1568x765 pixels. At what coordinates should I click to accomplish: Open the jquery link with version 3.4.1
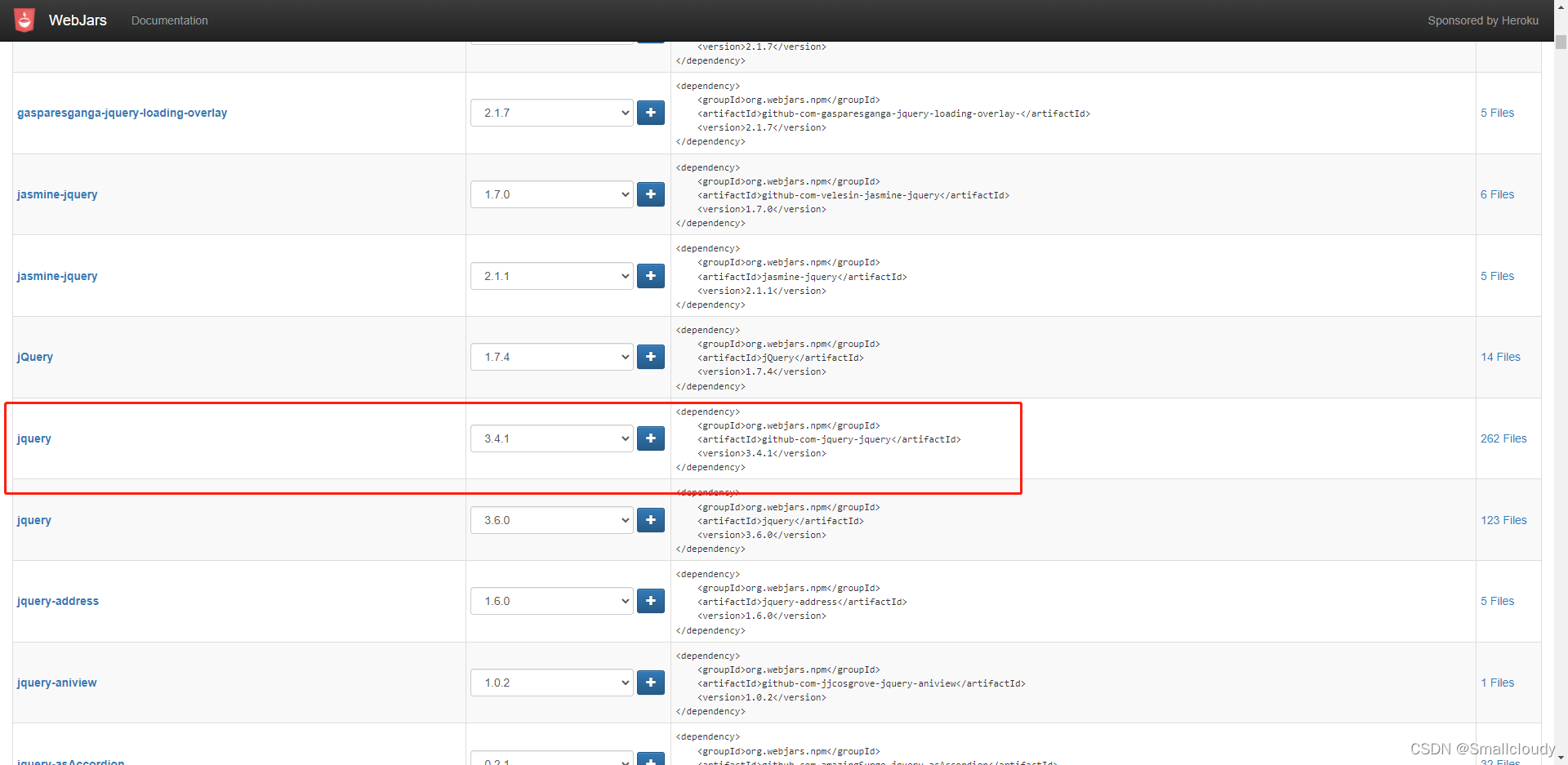coord(34,438)
